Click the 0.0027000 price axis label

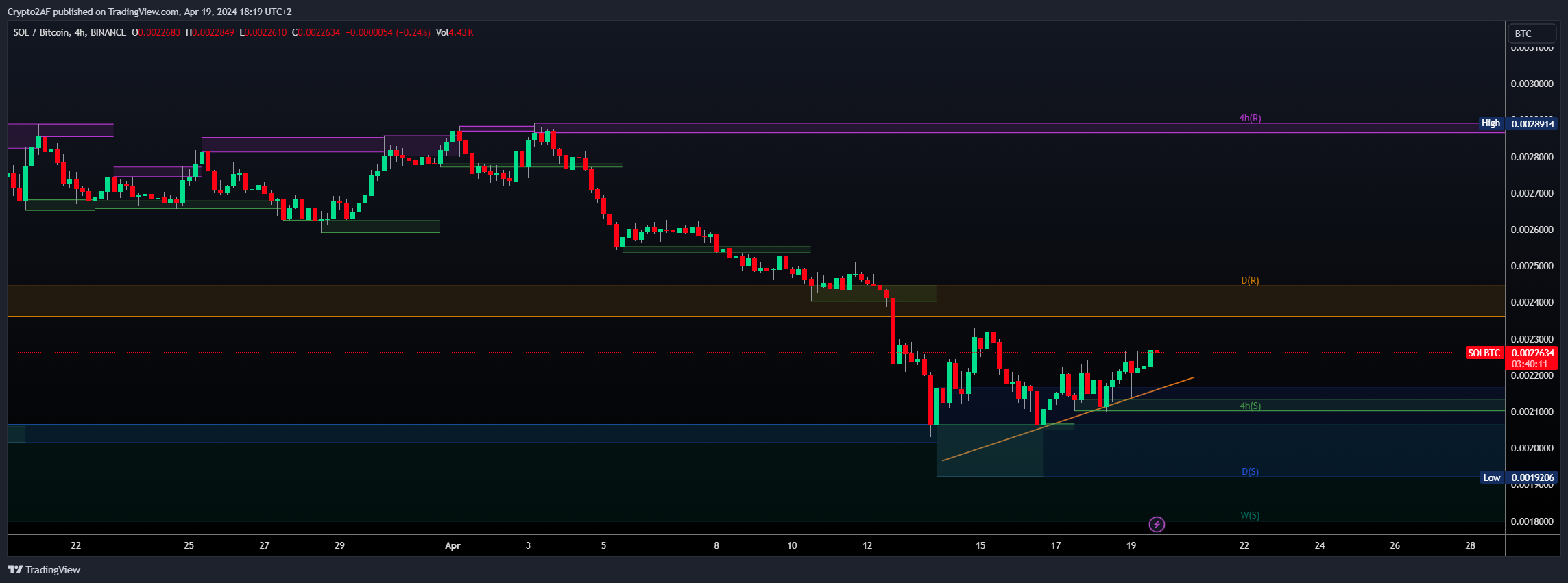(x=1532, y=193)
